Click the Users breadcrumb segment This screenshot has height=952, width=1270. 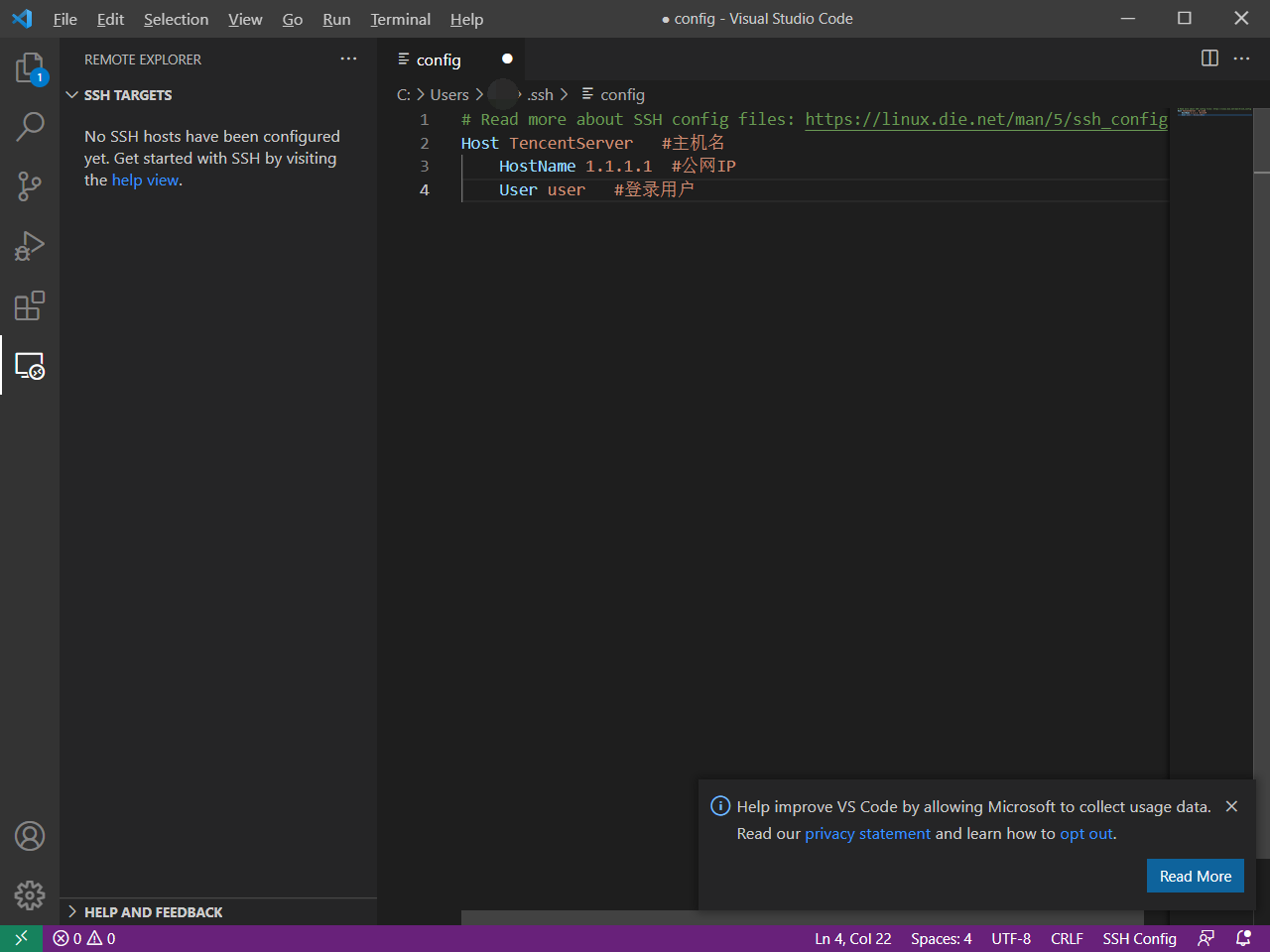click(x=449, y=94)
